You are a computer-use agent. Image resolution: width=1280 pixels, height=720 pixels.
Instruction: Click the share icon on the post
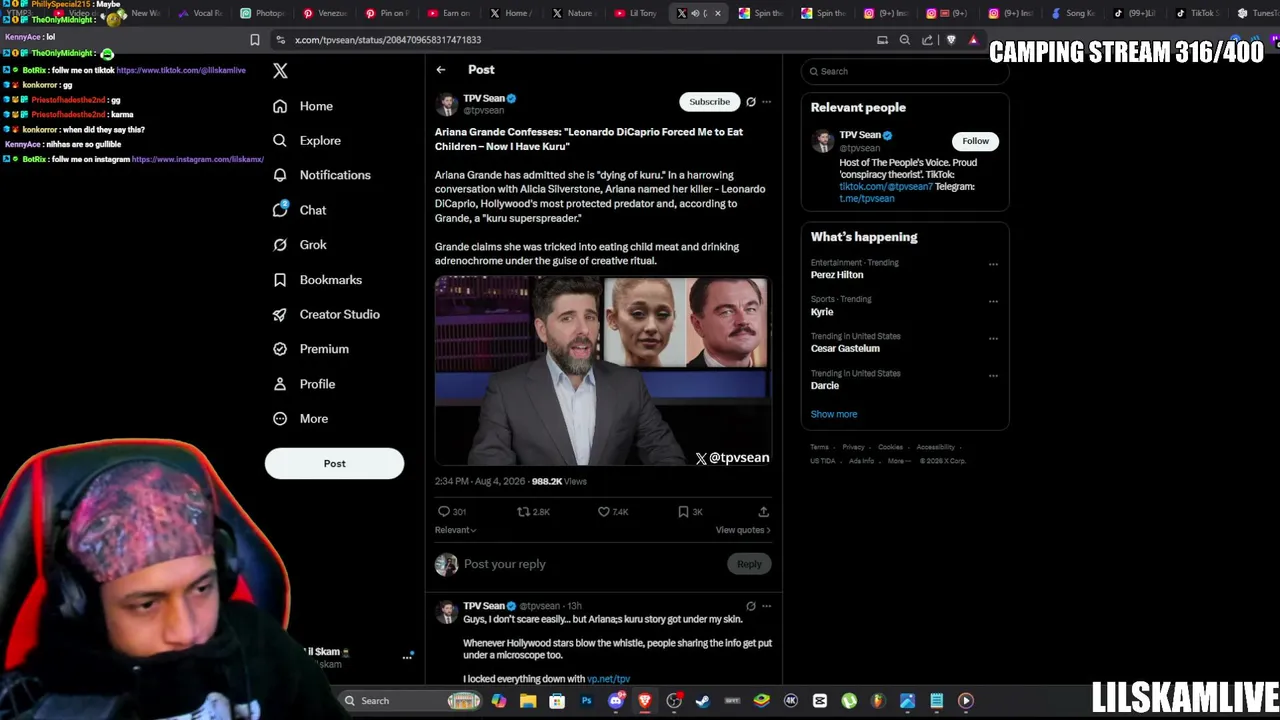coord(763,512)
